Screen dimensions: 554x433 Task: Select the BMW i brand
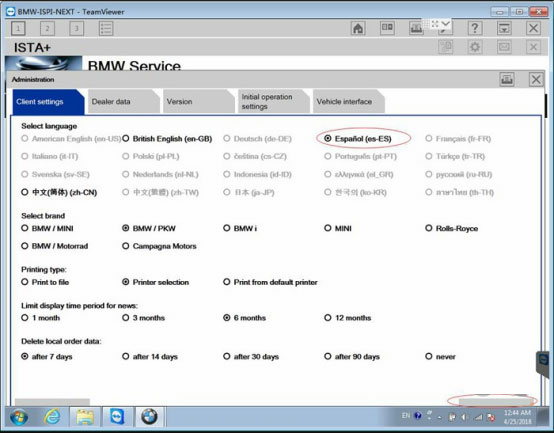[240, 229]
